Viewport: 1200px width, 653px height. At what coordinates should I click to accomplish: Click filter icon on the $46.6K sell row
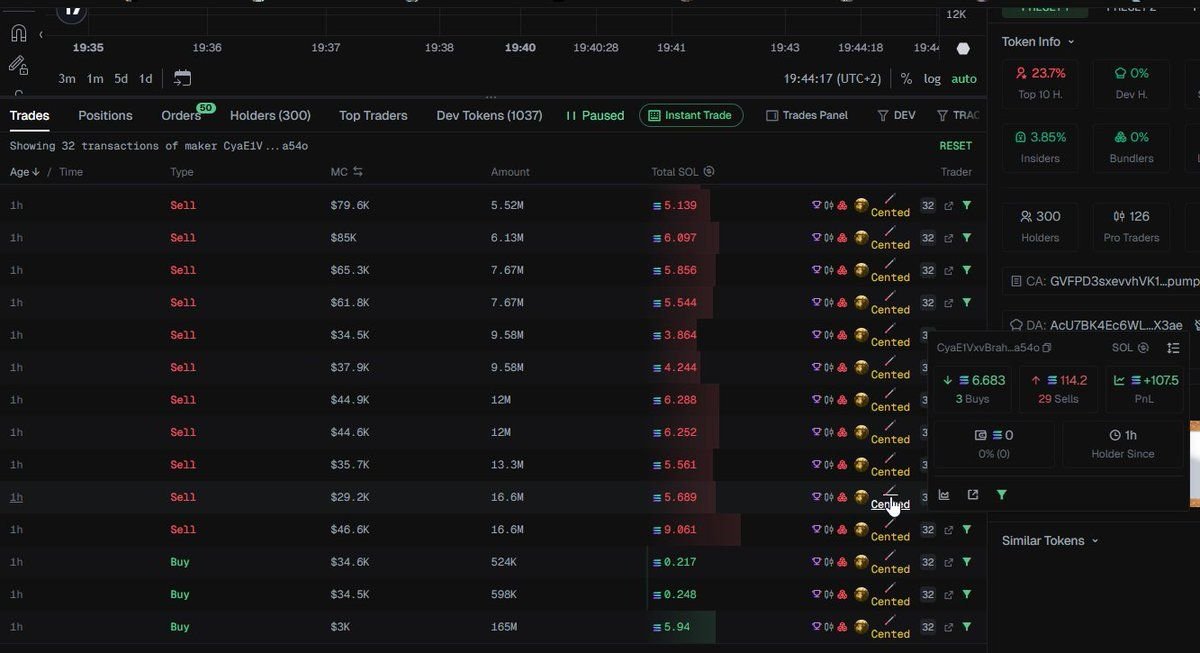tap(967, 529)
